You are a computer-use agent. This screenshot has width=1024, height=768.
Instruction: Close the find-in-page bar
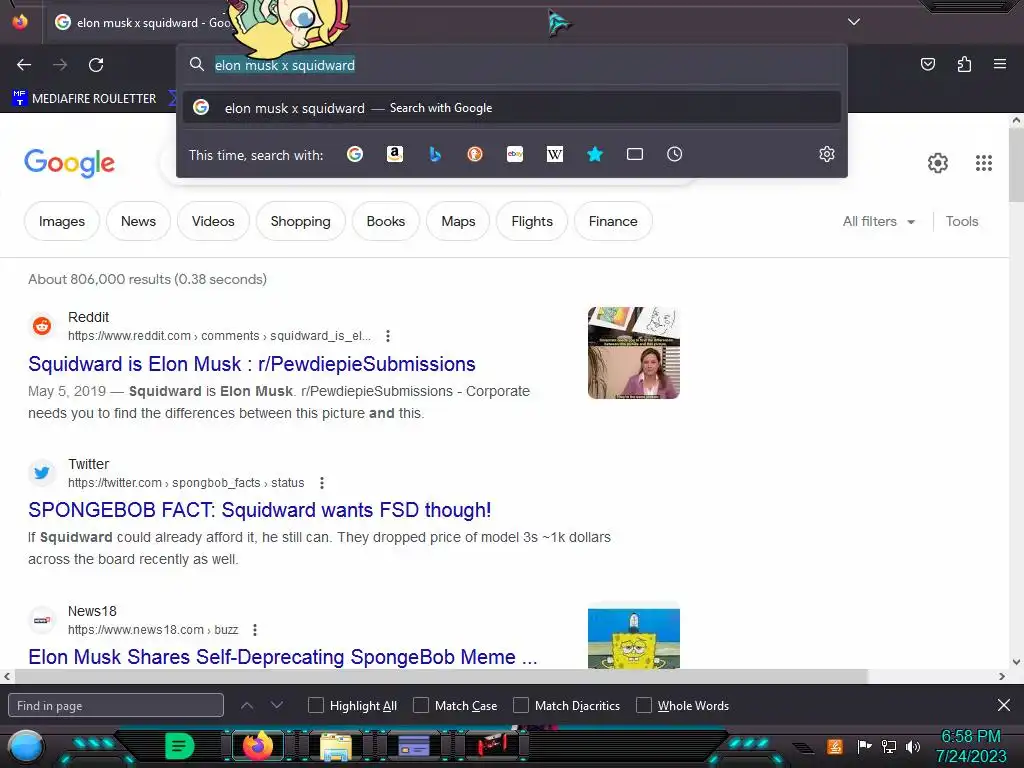pyautogui.click(x=1004, y=705)
